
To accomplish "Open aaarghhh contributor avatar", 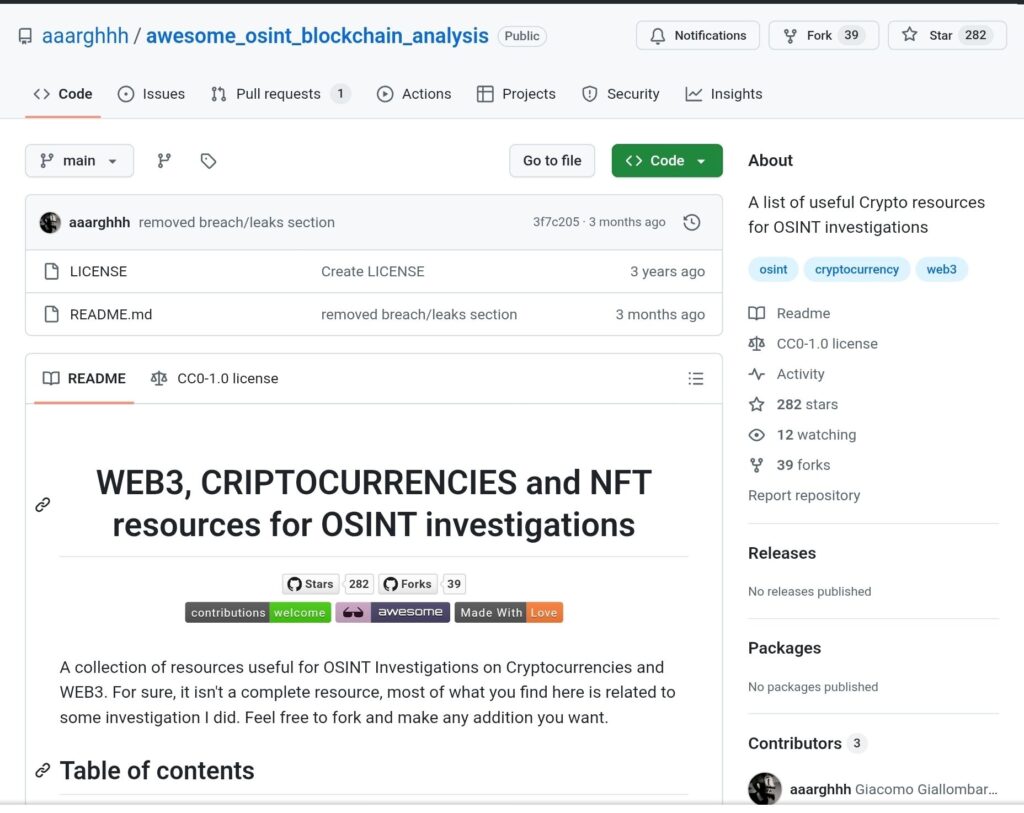I will 765,789.
